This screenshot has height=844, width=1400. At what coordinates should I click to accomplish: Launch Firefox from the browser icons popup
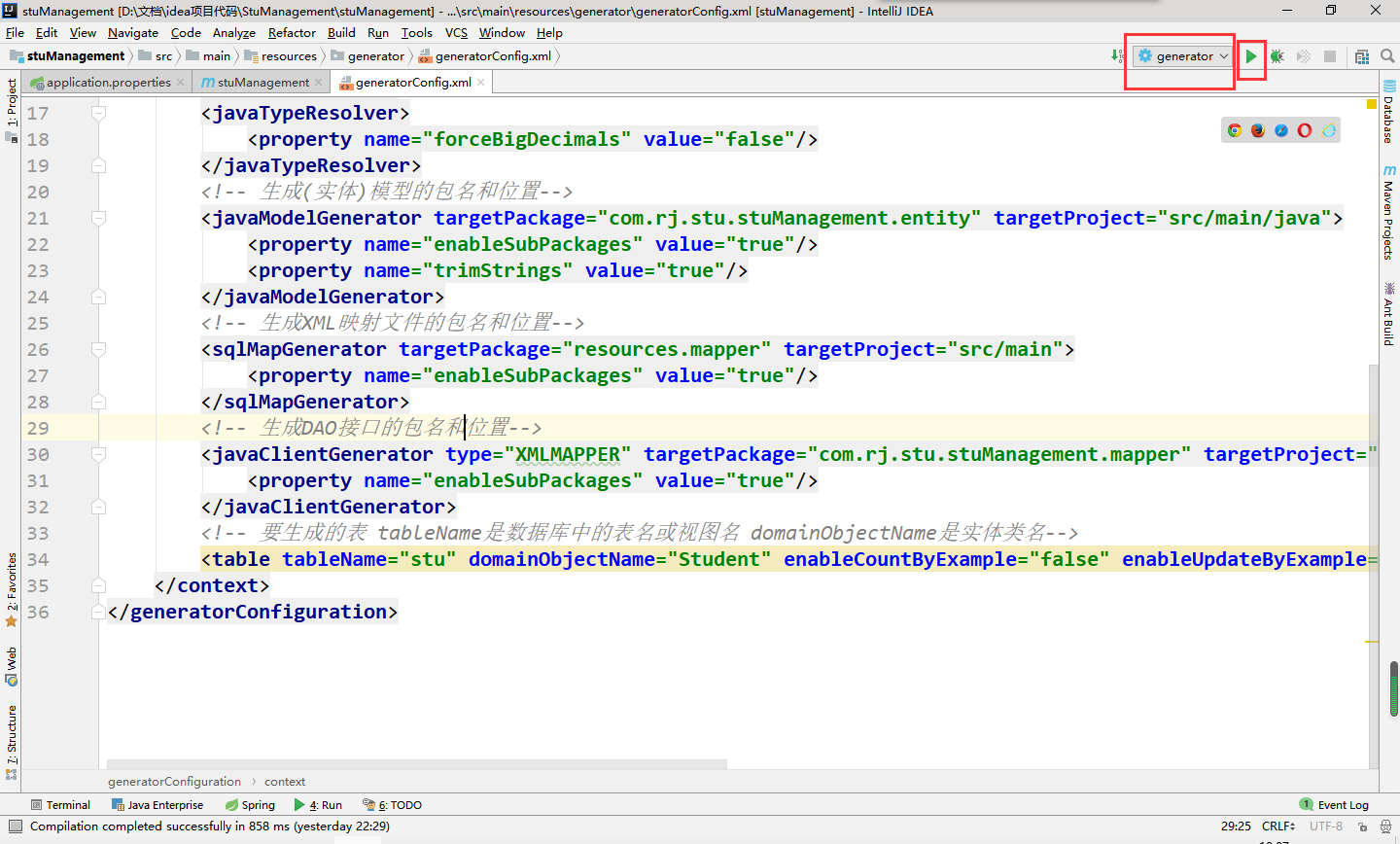click(x=1257, y=129)
